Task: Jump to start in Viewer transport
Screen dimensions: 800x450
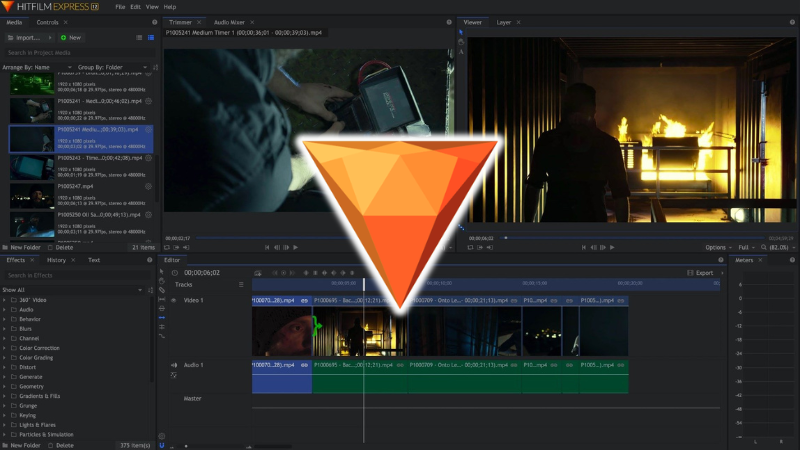Action: tap(584, 247)
